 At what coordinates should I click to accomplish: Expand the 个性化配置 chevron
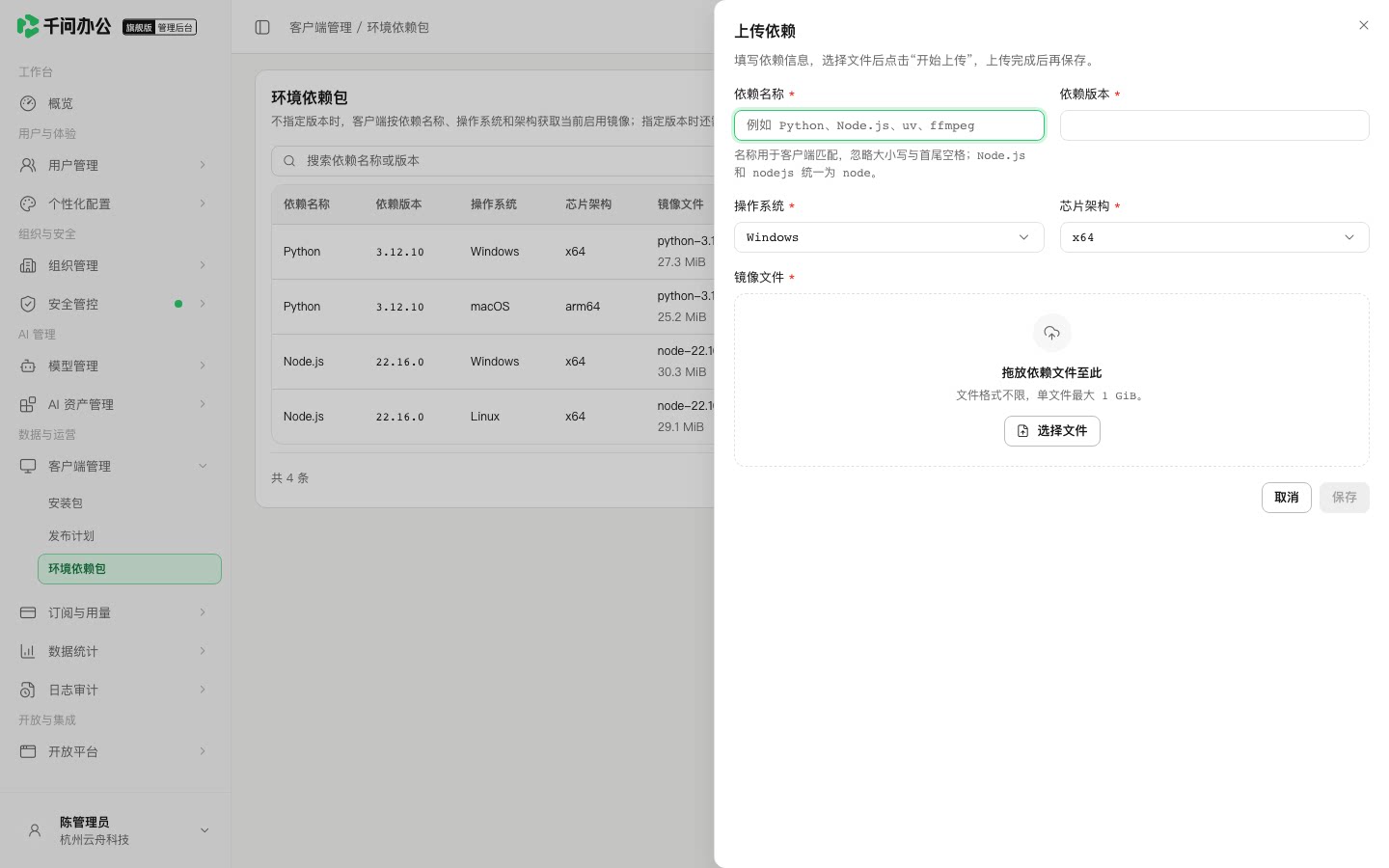point(203,203)
